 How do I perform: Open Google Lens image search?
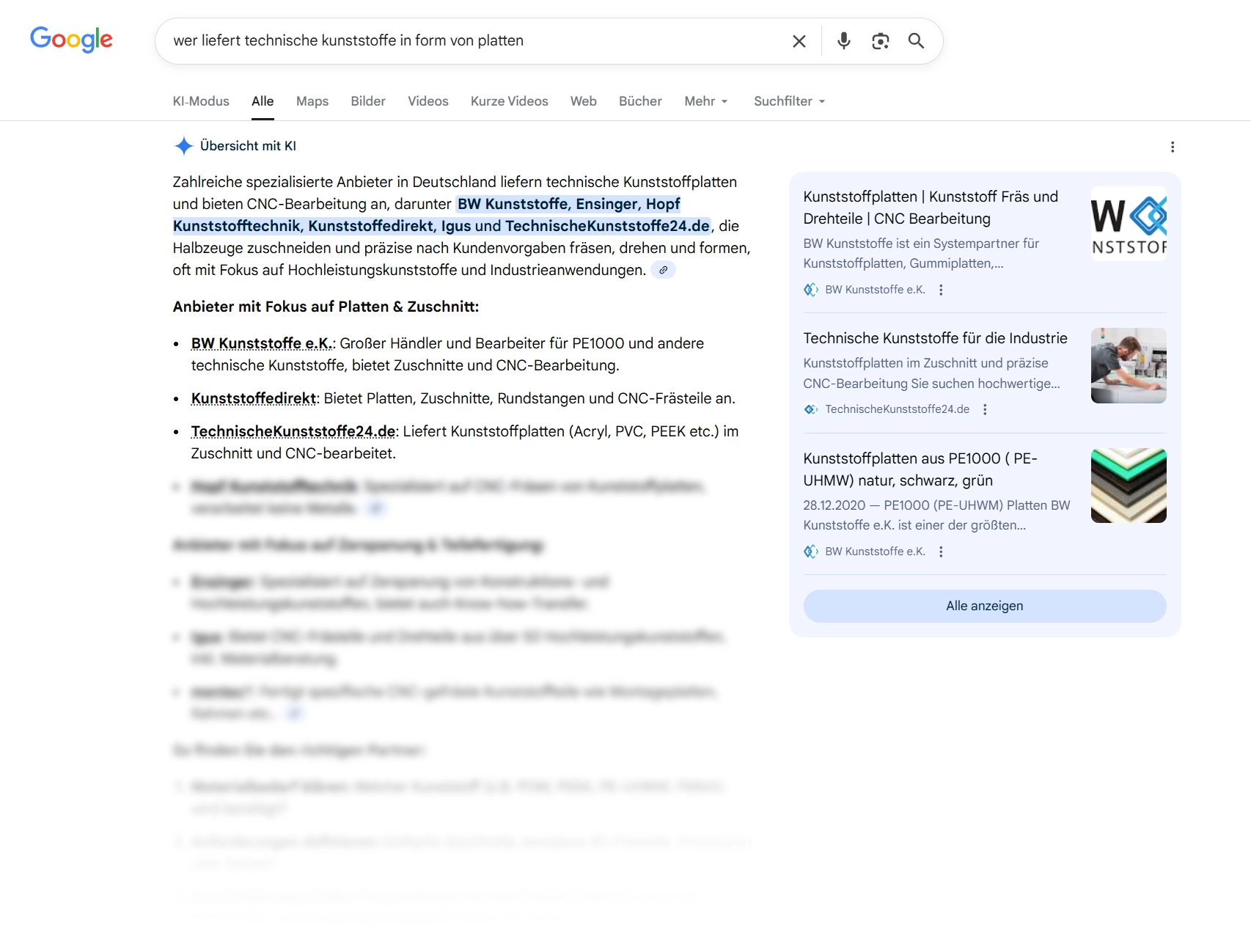click(880, 41)
